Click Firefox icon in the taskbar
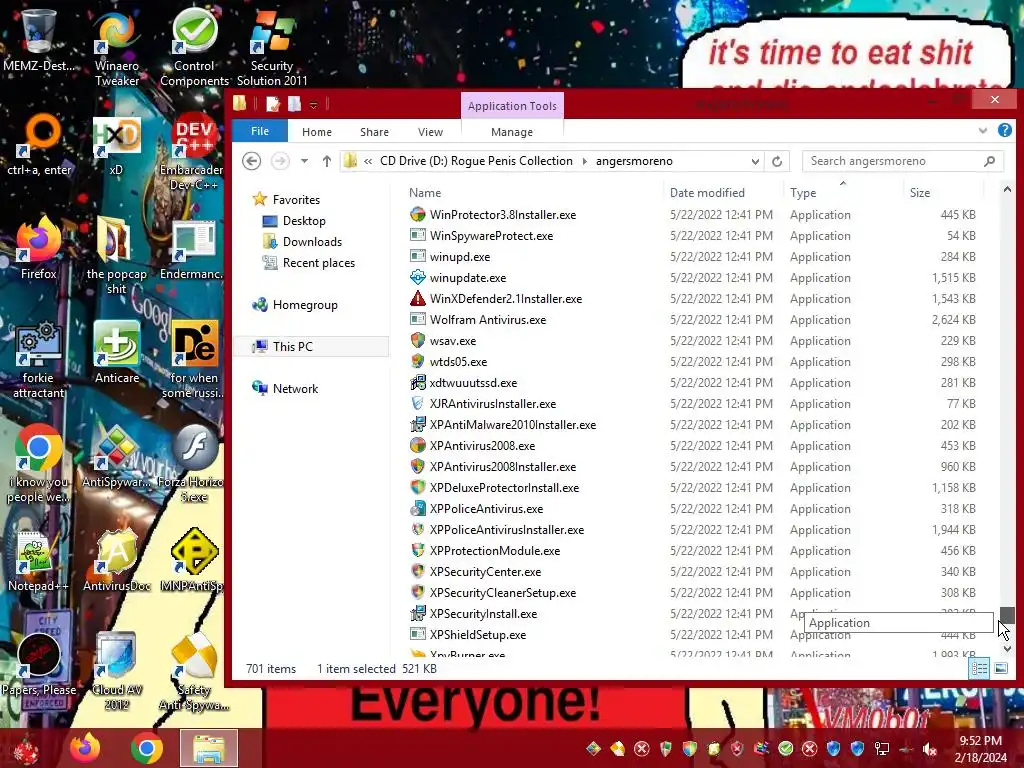 (86, 748)
